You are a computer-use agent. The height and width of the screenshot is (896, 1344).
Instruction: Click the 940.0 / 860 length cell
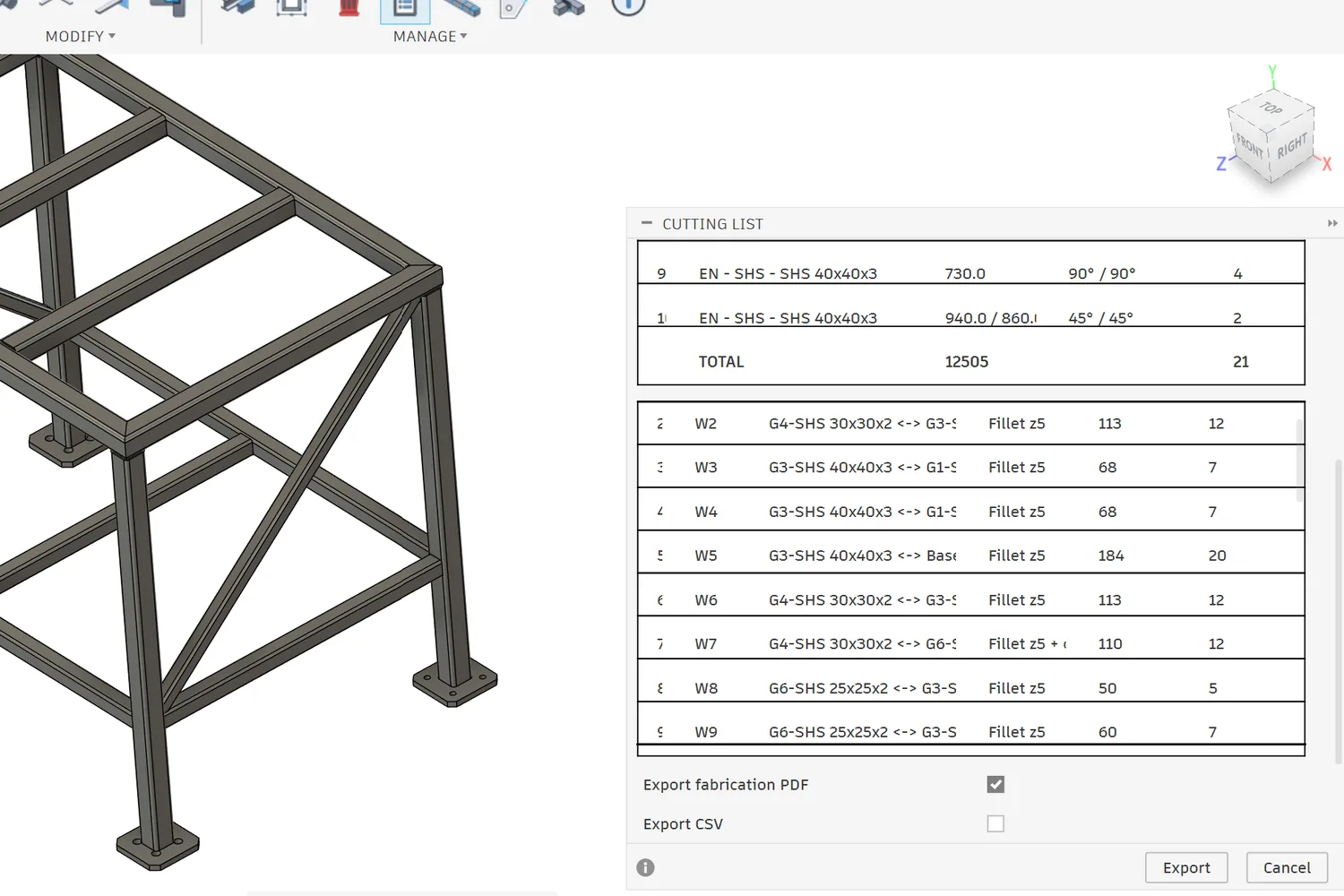click(x=991, y=318)
